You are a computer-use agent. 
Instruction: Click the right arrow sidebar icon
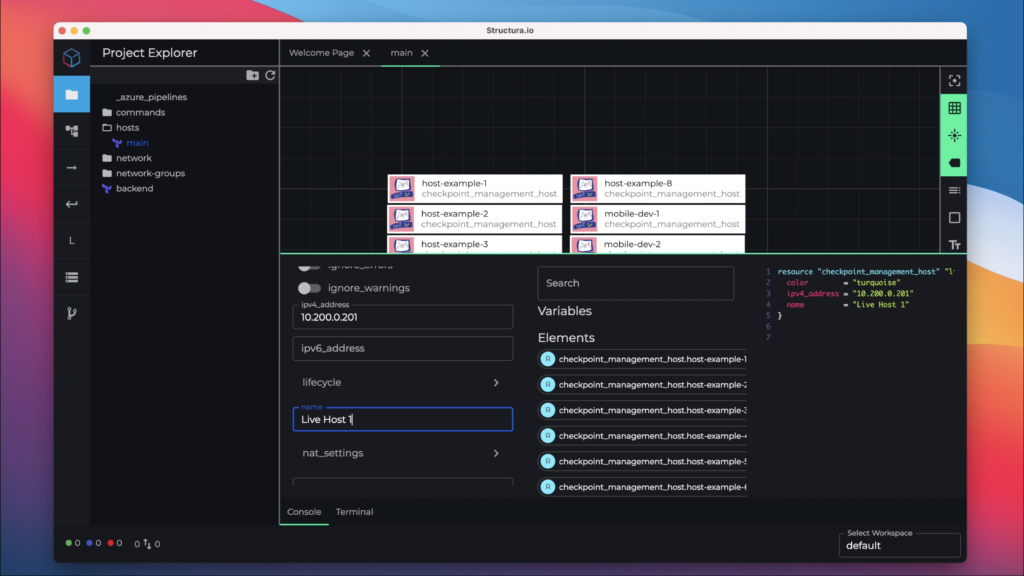tap(72, 168)
